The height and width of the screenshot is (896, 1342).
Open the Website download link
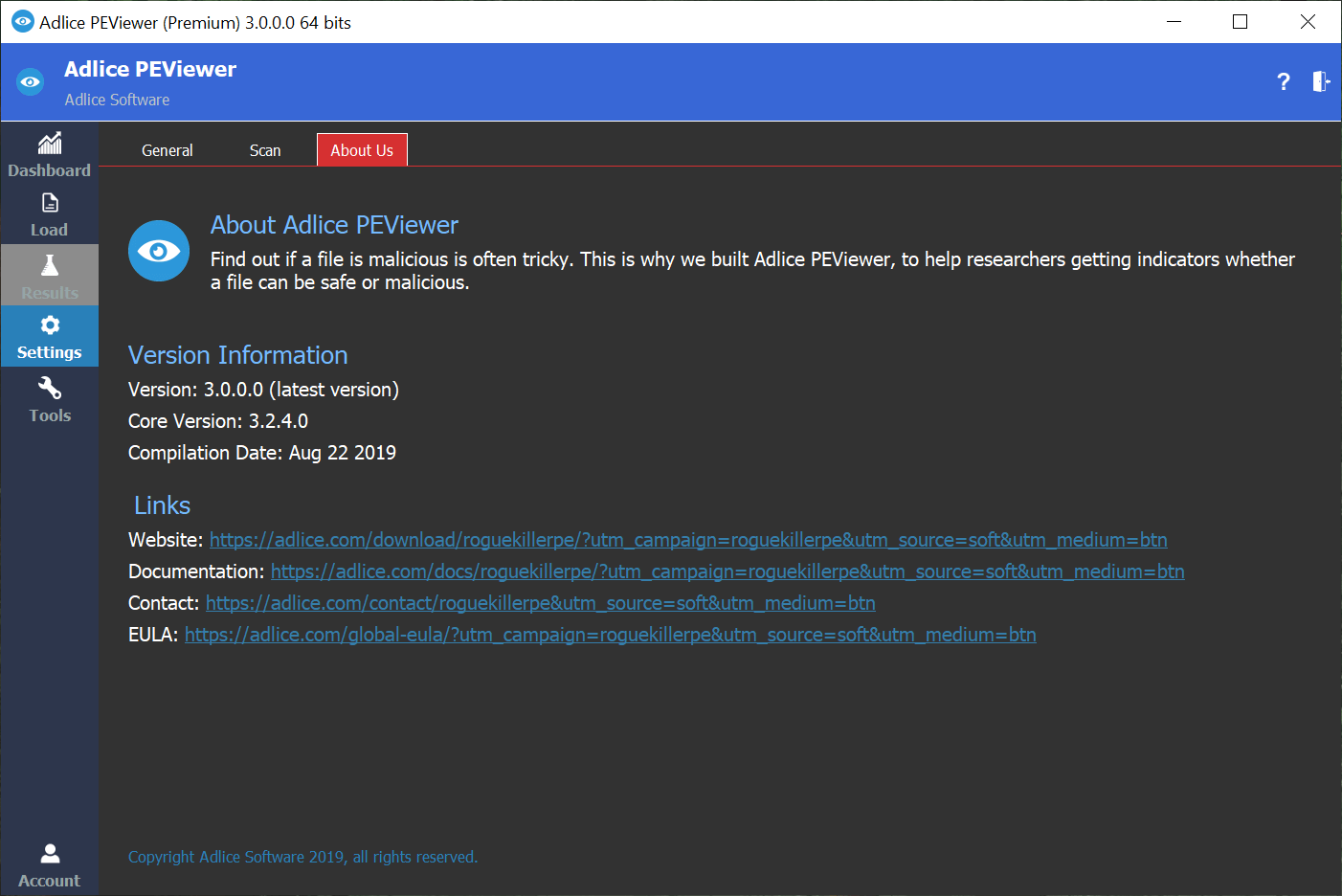point(687,540)
